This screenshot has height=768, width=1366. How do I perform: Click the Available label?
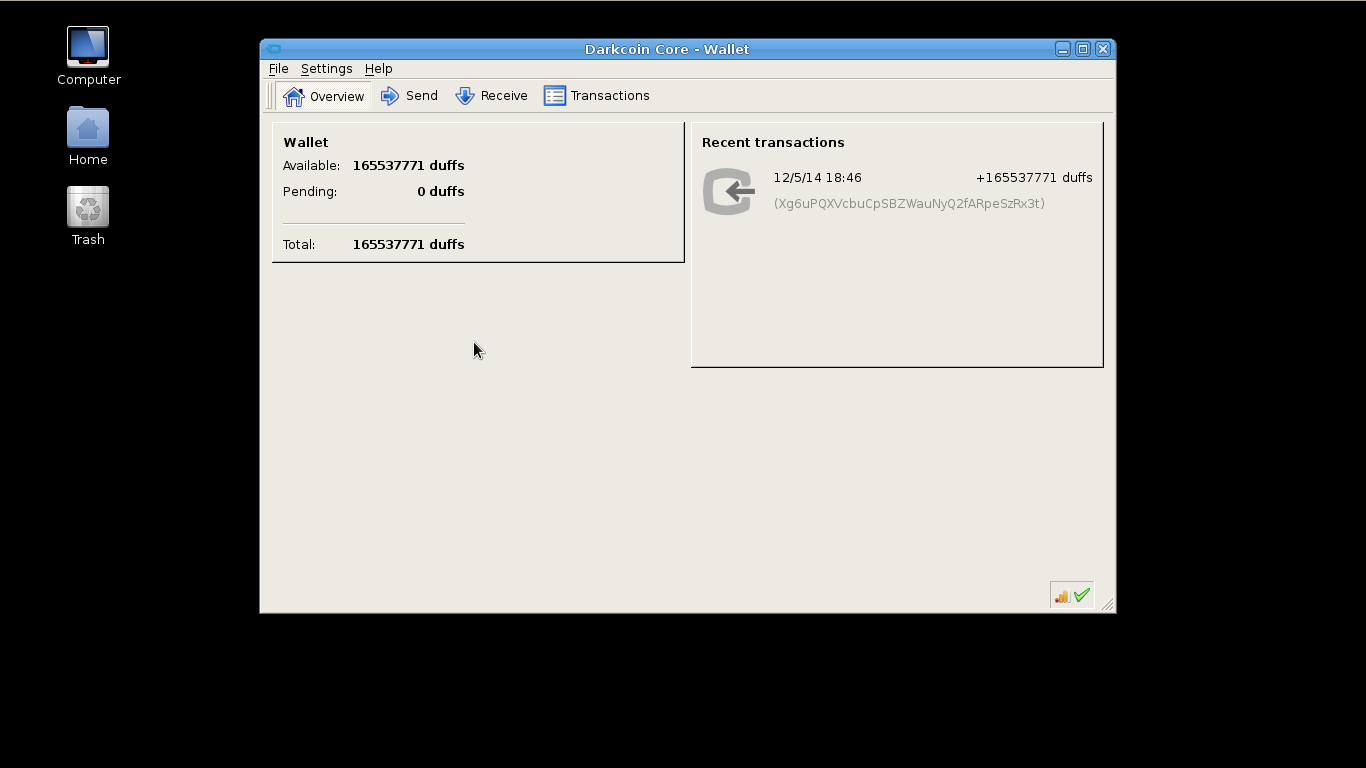pos(311,166)
